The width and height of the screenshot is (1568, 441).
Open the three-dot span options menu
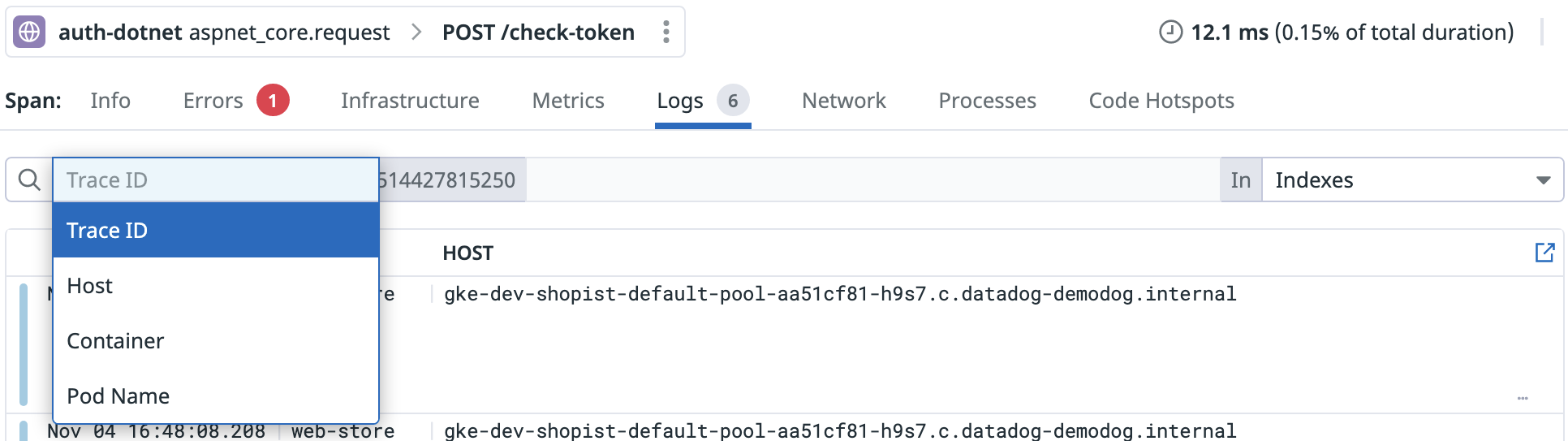(x=666, y=32)
